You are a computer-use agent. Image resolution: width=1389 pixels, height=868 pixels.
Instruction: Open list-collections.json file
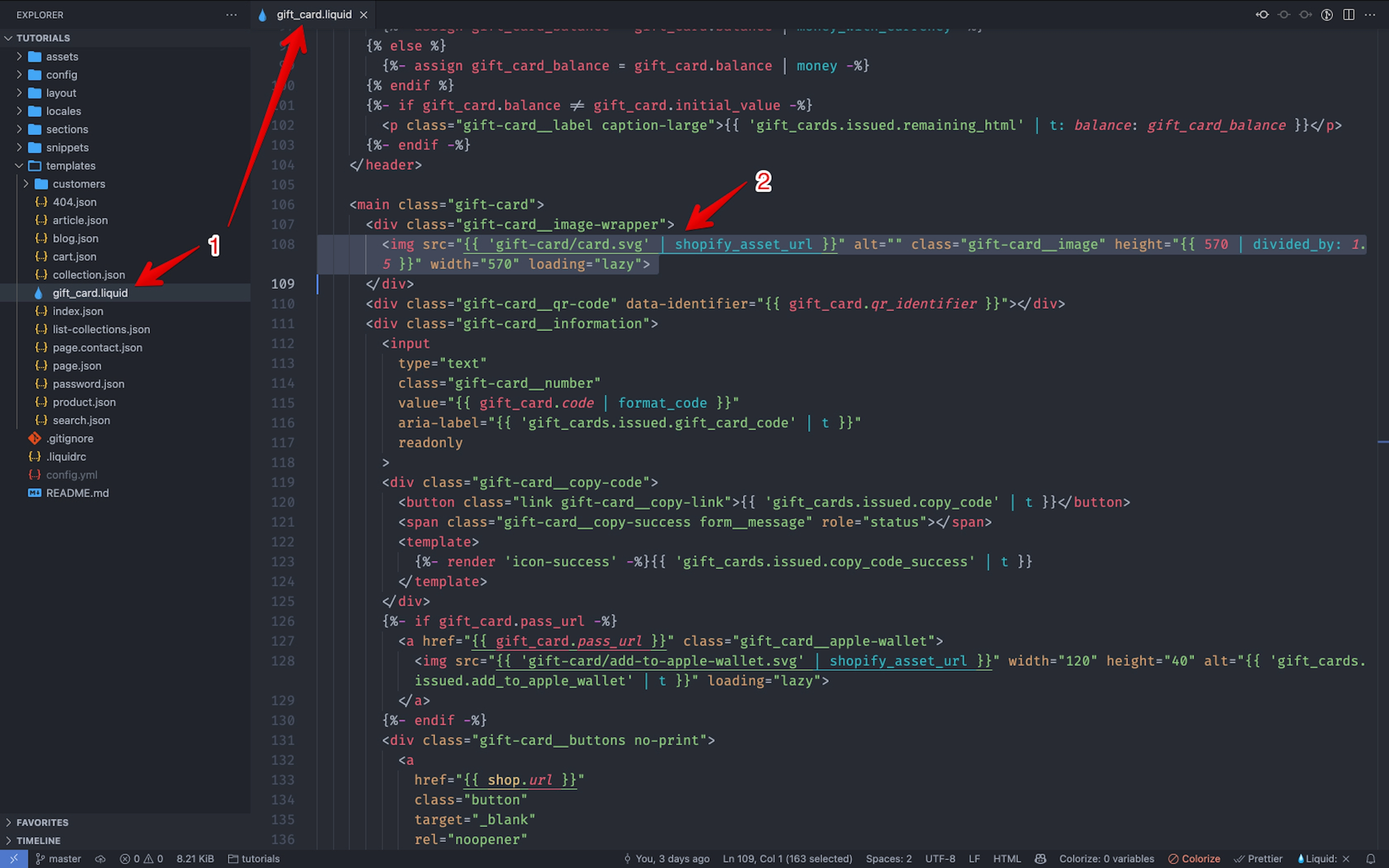pos(125,329)
